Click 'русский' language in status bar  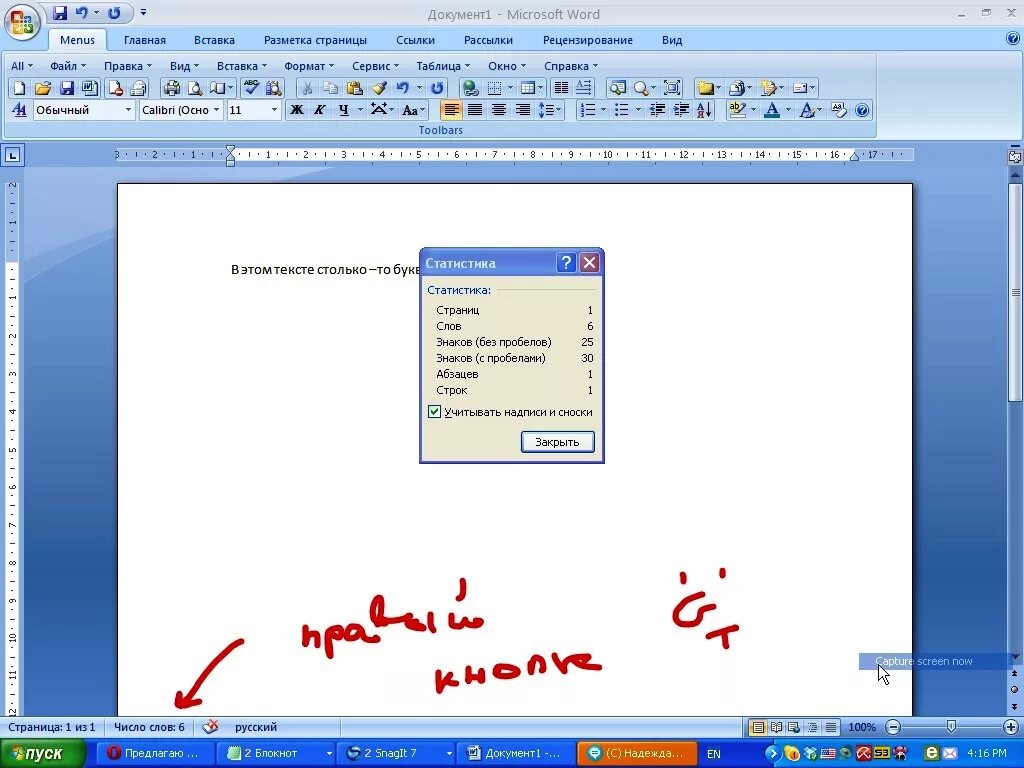click(x=256, y=727)
